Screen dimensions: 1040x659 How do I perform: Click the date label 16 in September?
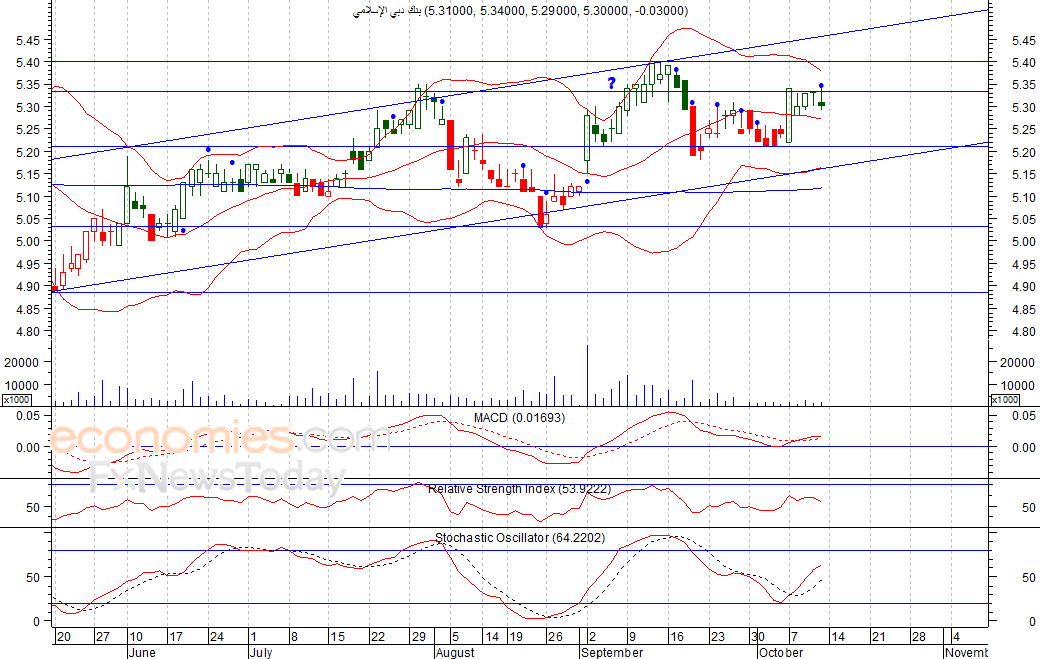(677, 637)
